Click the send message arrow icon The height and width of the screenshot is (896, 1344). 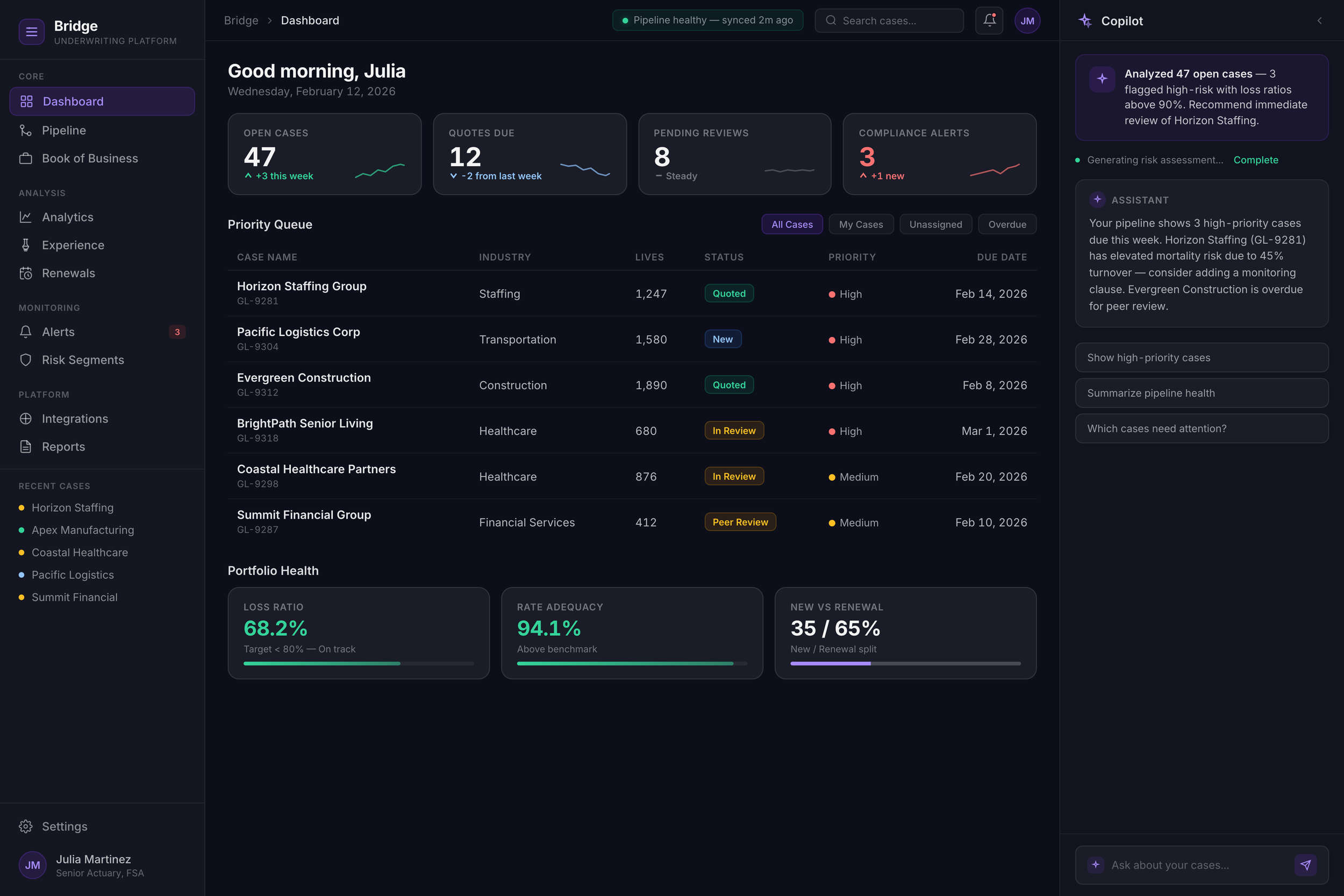[1305, 865]
